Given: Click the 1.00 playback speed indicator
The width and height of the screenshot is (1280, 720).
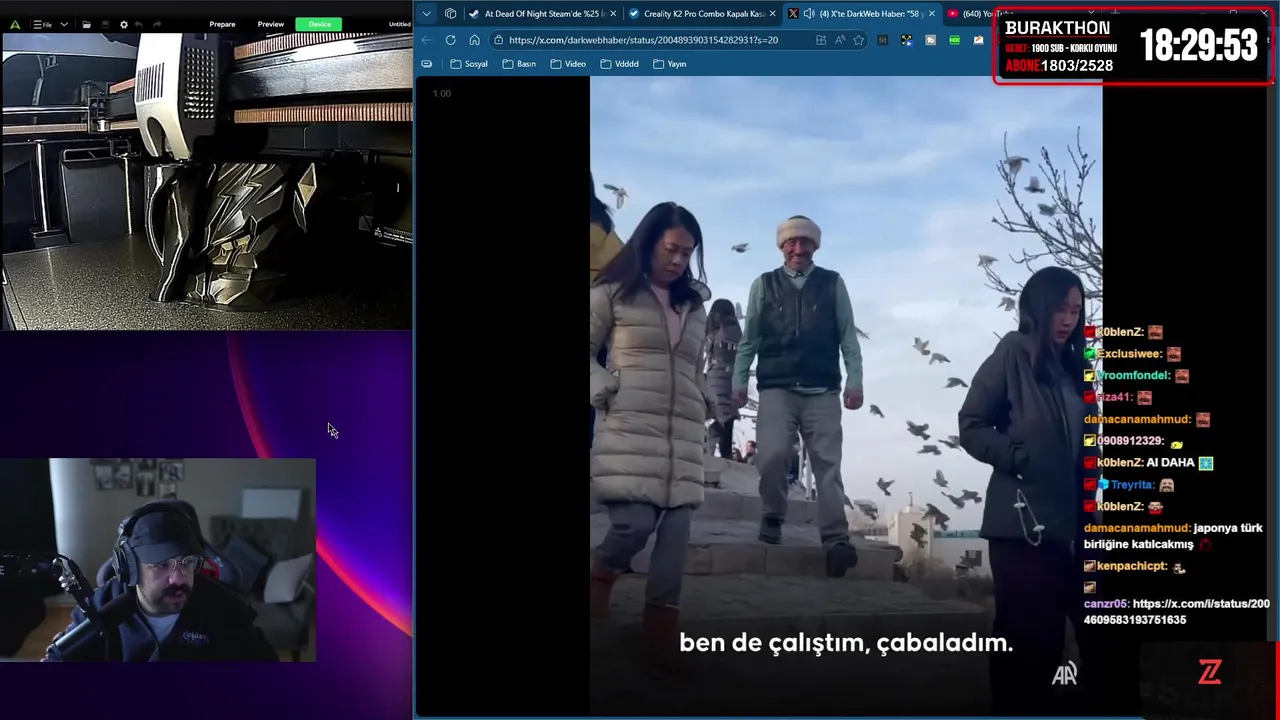Looking at the screenshot, I should (x=441, y=93).
